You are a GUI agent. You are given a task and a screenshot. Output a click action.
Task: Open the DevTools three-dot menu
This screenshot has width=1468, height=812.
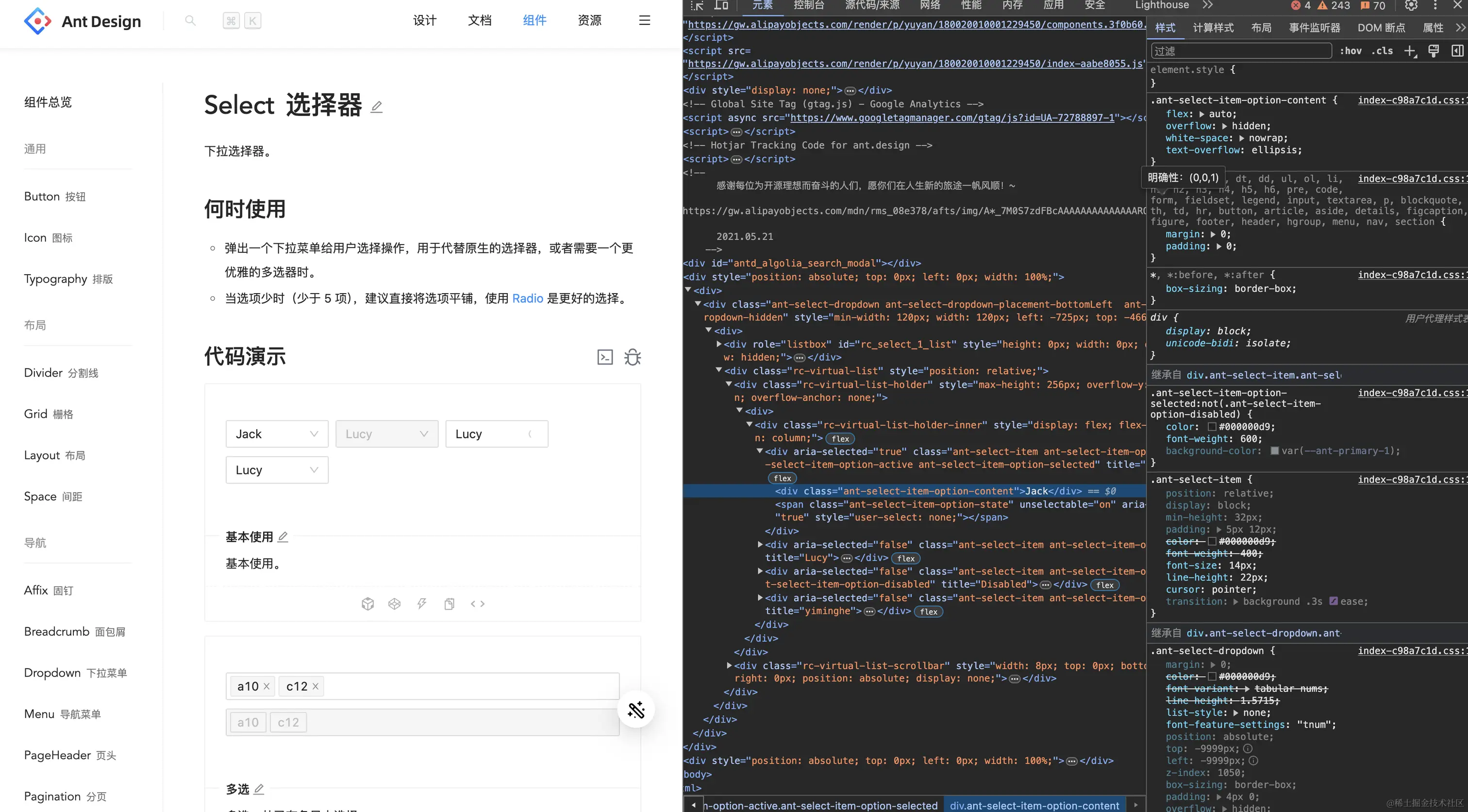coord(1435,6)
